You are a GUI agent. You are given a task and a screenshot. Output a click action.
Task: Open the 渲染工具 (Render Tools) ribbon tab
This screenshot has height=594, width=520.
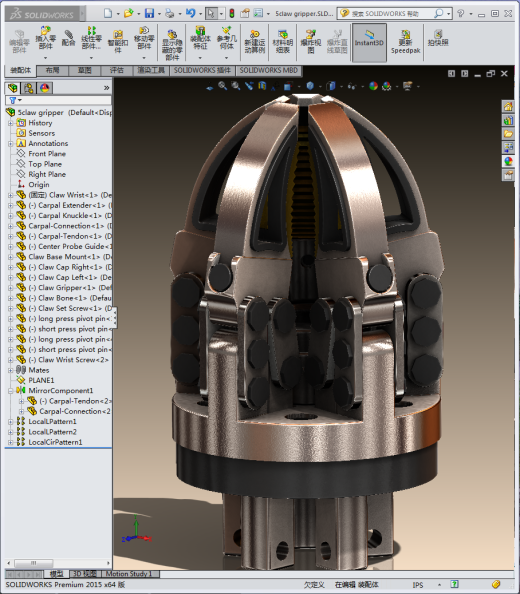(x=151, y=70)
